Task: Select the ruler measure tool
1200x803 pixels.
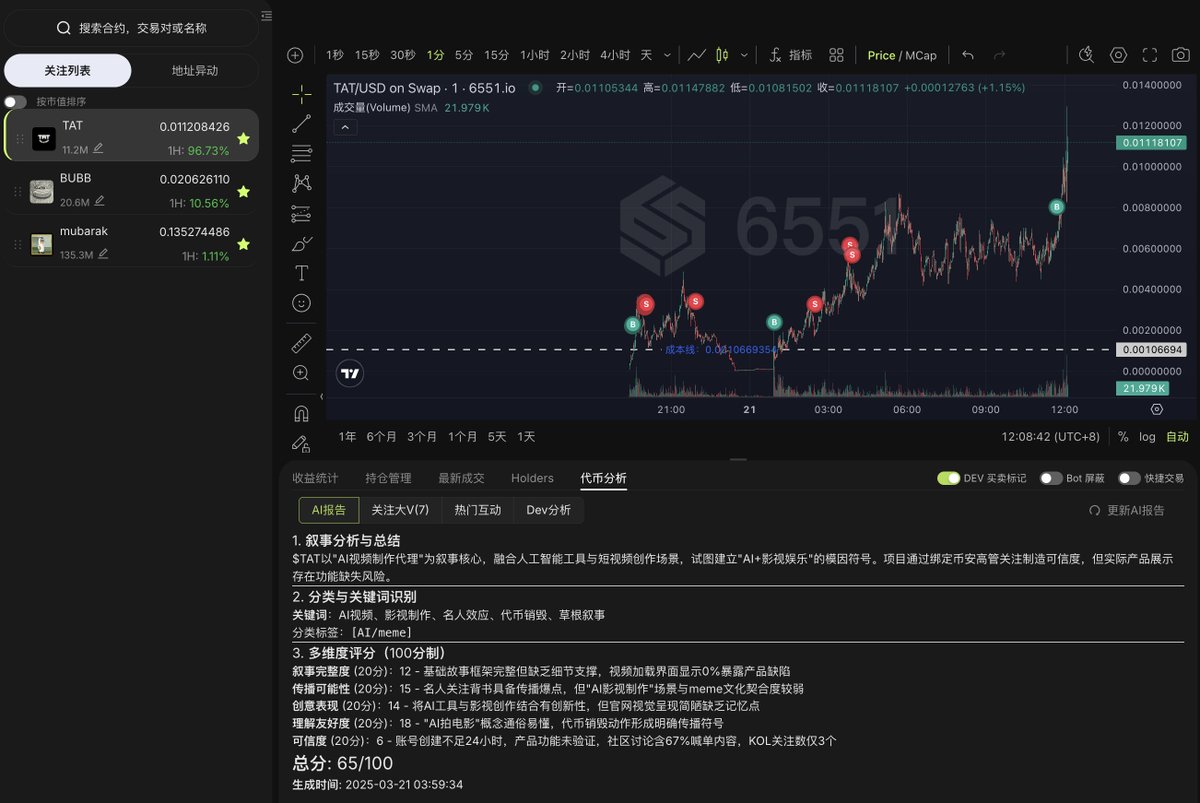Action: pos(301,343)
